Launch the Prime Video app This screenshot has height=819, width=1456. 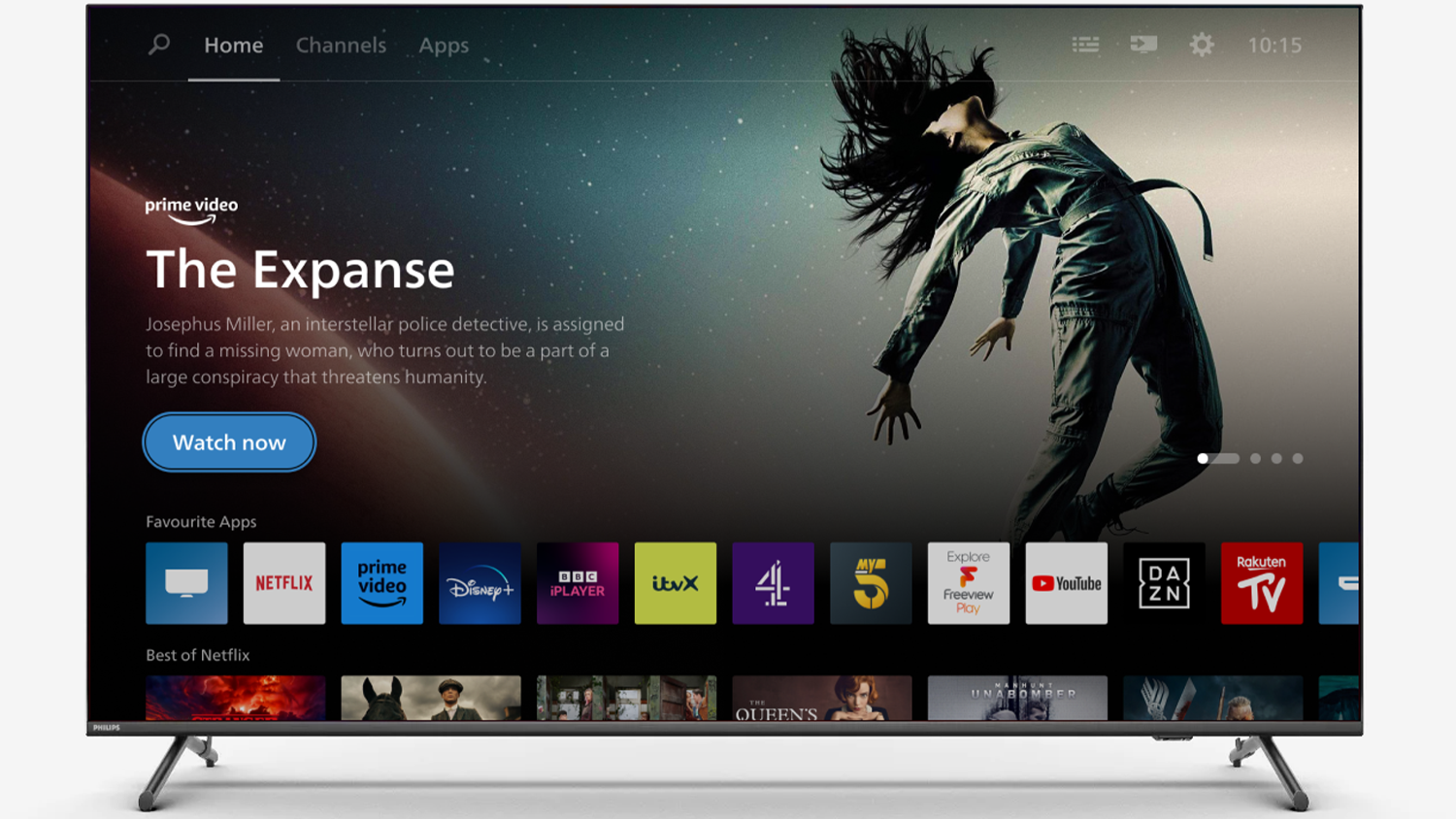pos(382,583)
